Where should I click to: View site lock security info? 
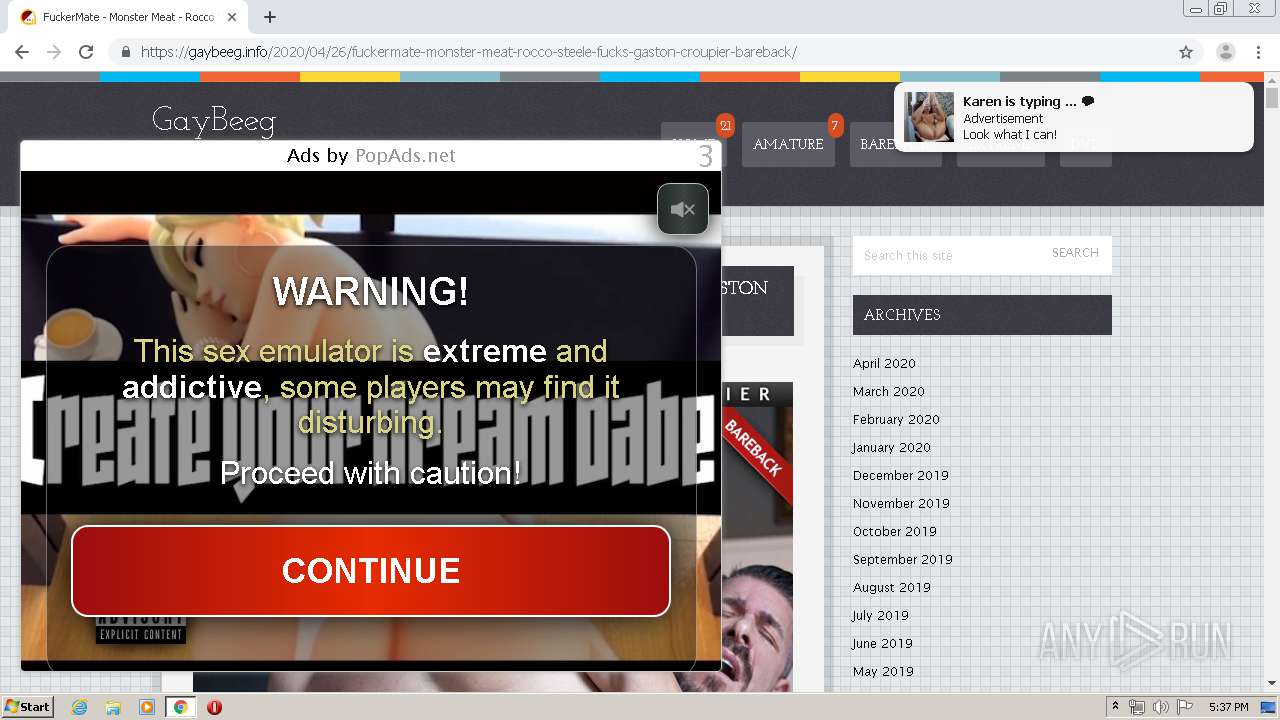126,52
